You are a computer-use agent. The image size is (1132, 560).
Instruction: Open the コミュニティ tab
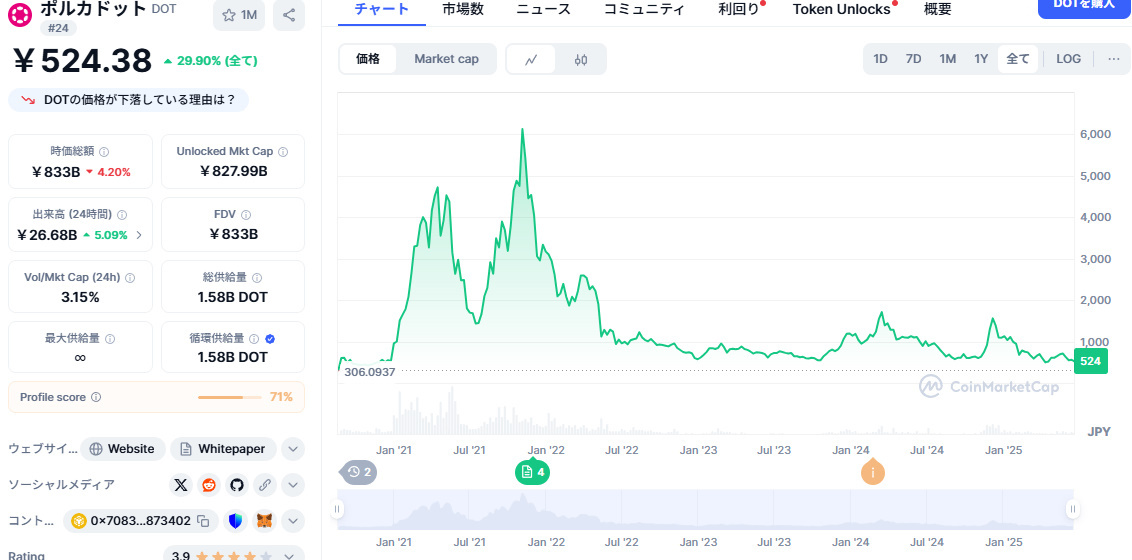(643, 9)
